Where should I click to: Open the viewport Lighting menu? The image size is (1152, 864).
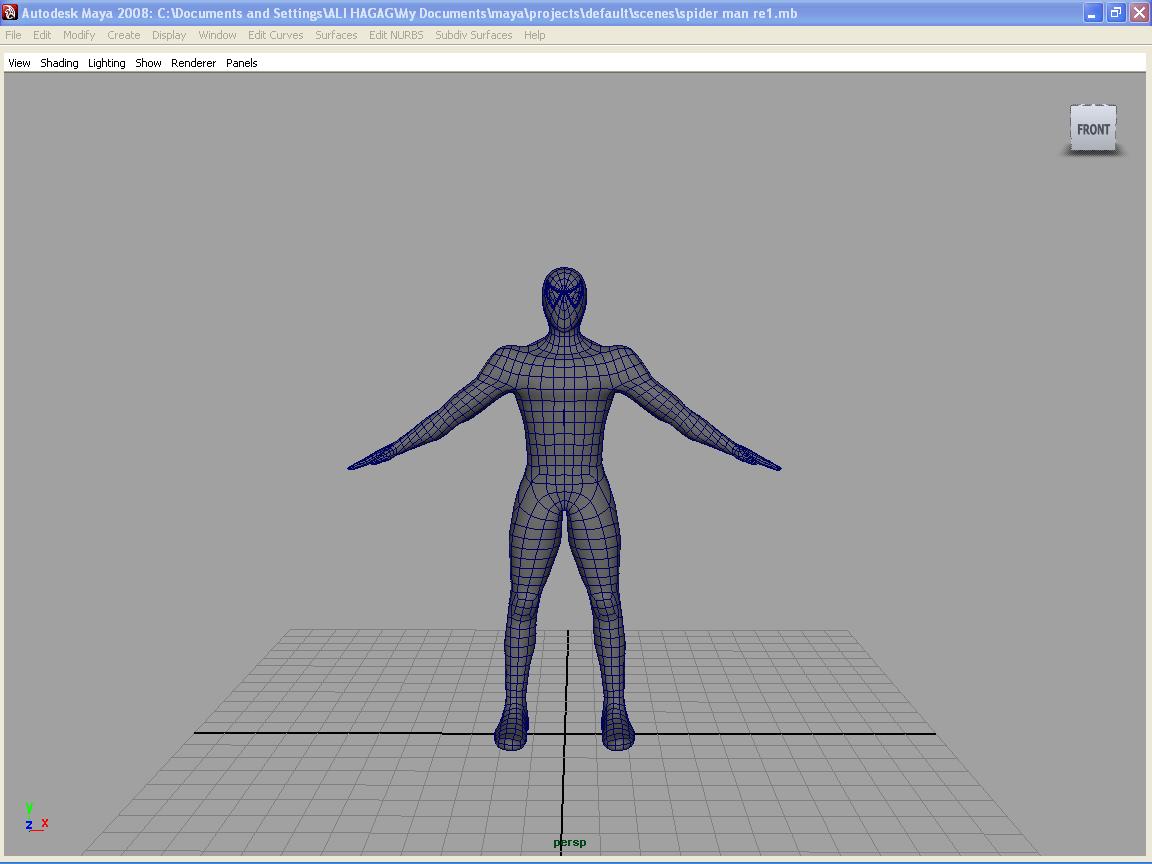[107, 63]
